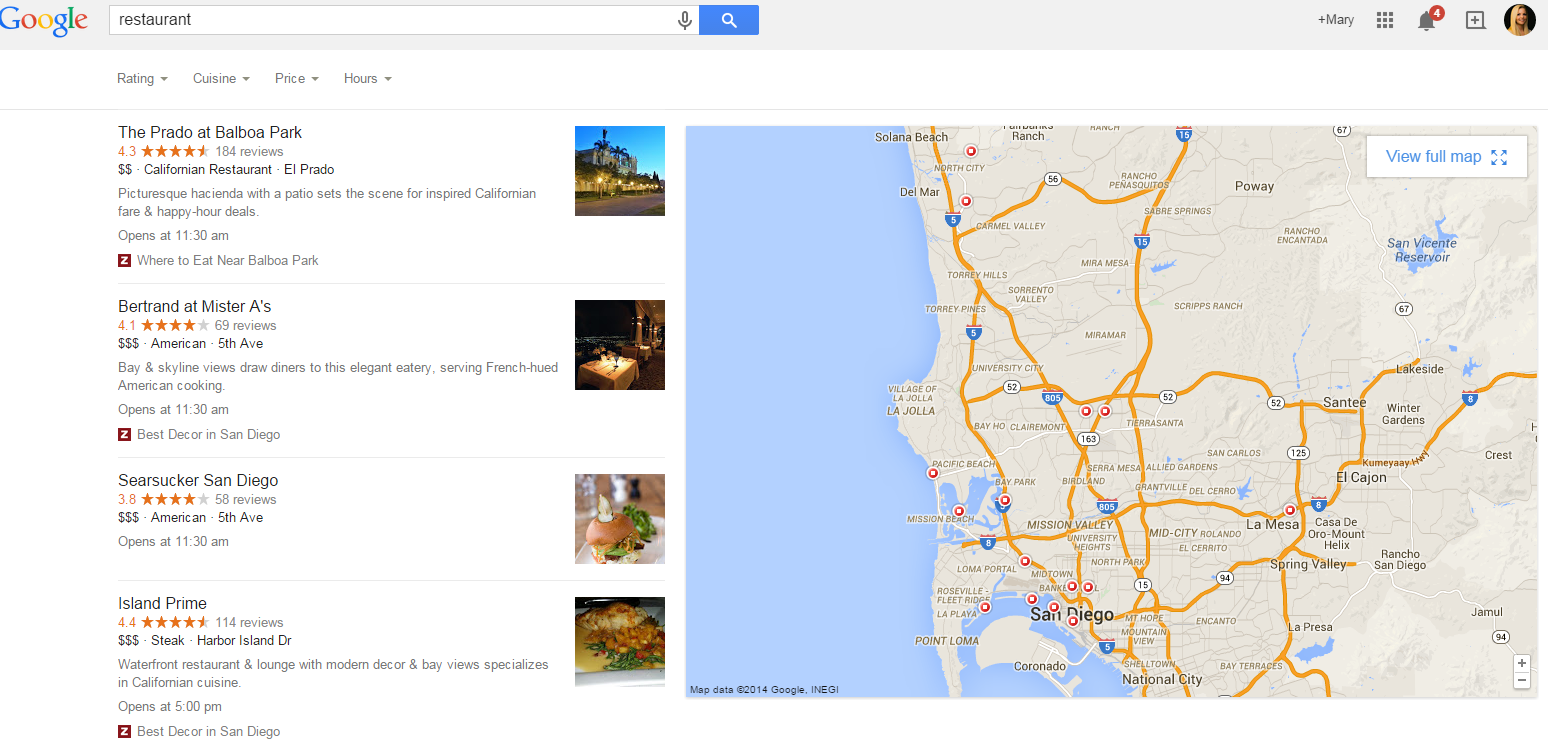Open the profile avatar menu
The height and width of the screenshot is (740, 1548).
1520,19
